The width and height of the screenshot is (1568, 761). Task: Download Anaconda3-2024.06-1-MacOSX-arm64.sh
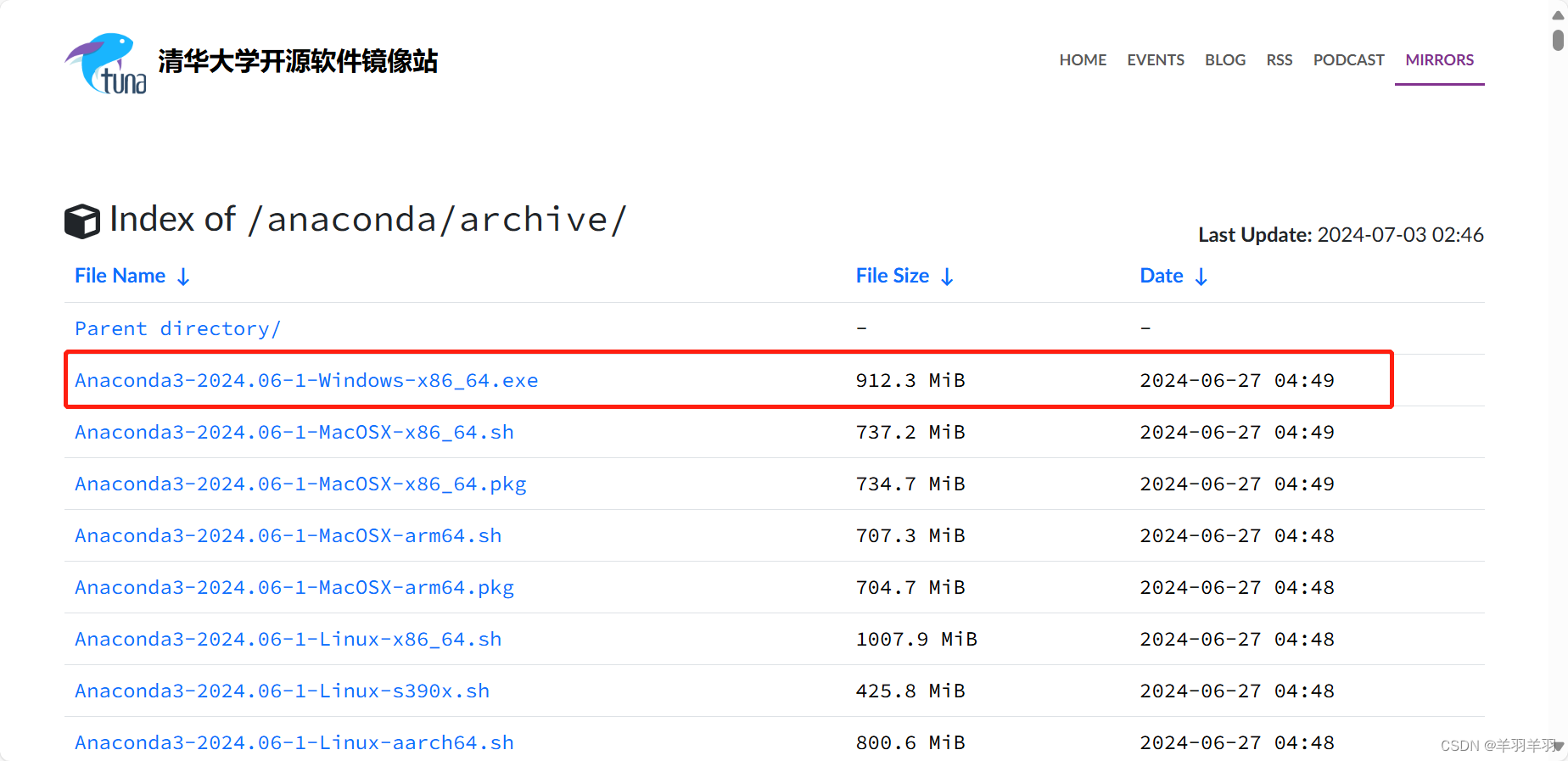pos(288,535)
